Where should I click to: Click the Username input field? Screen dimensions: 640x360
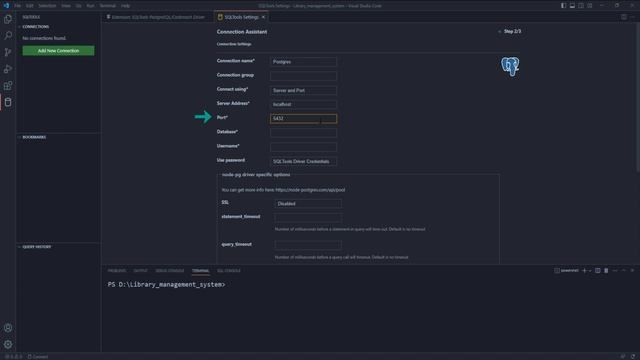click(303, 147)
